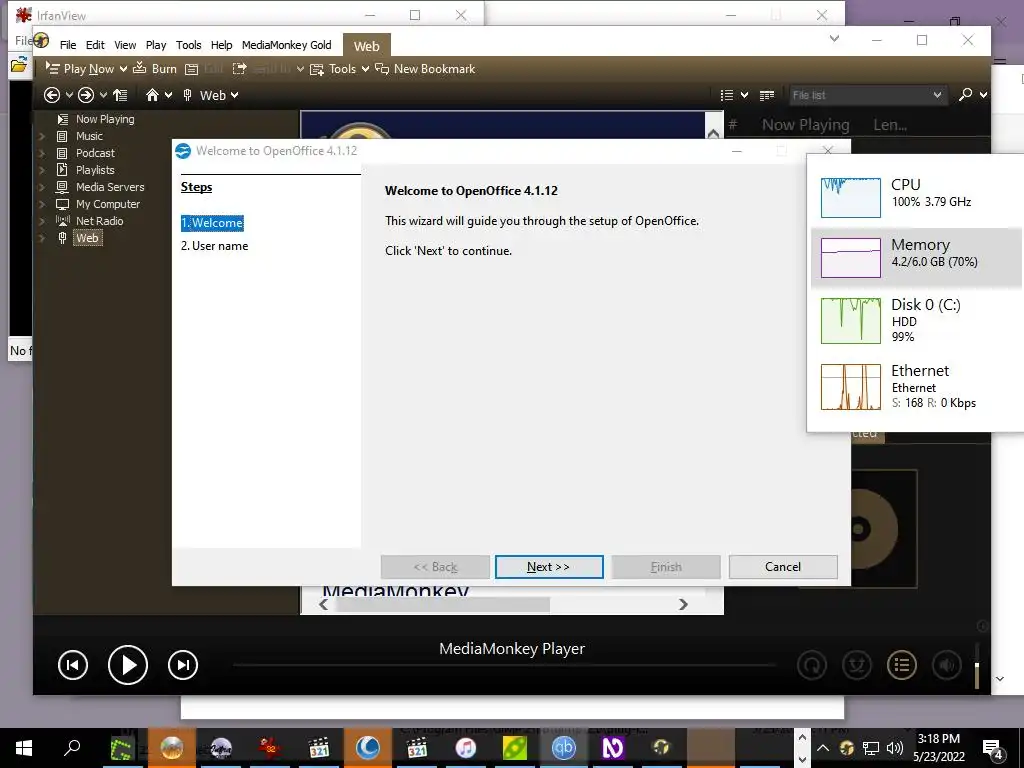Skip to the previous track

pyautogui.click(x=72, y=665)
